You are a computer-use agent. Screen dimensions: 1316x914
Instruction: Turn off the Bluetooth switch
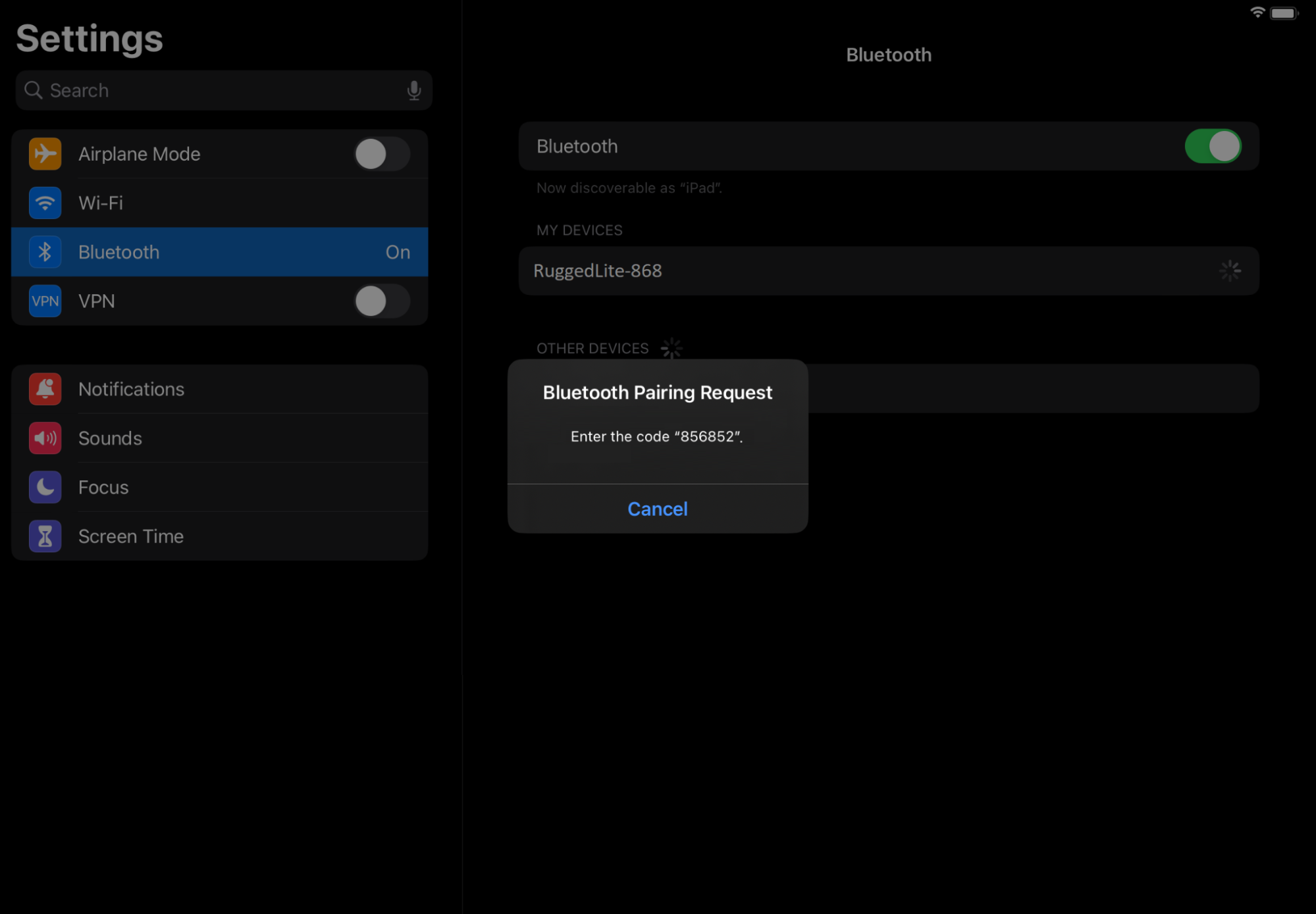click(1213, 146)
